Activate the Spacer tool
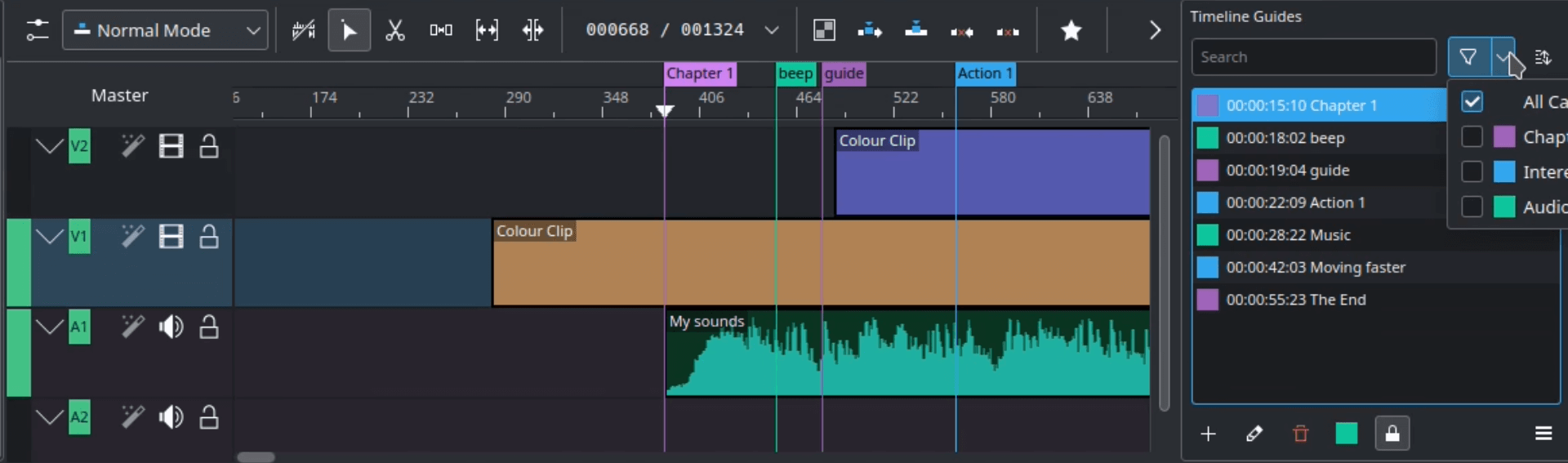Screen dimensions: 1568x463 (x=441, y=31)
